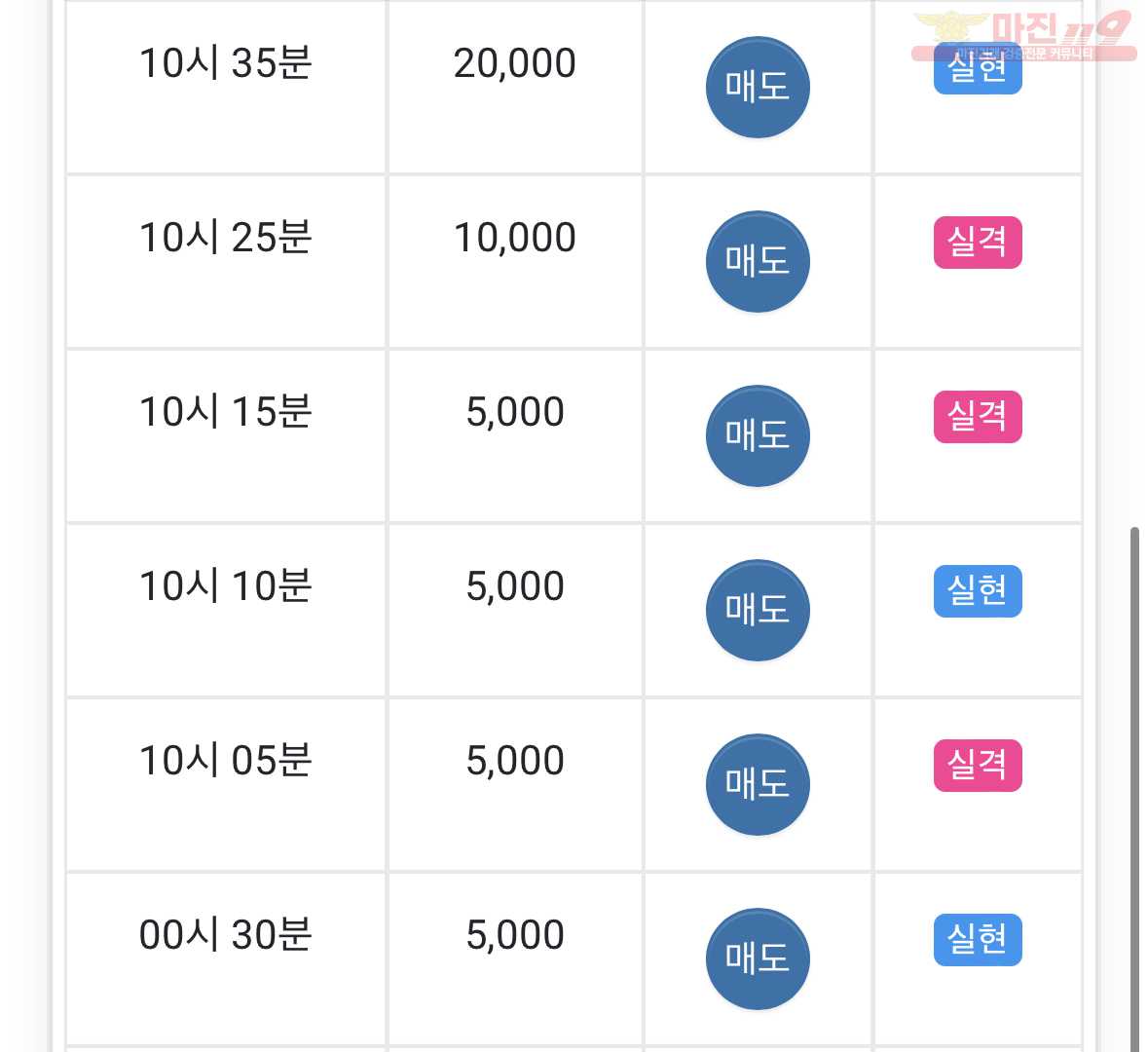Click the 10시 35분 time cell

(x=226, y=87)
